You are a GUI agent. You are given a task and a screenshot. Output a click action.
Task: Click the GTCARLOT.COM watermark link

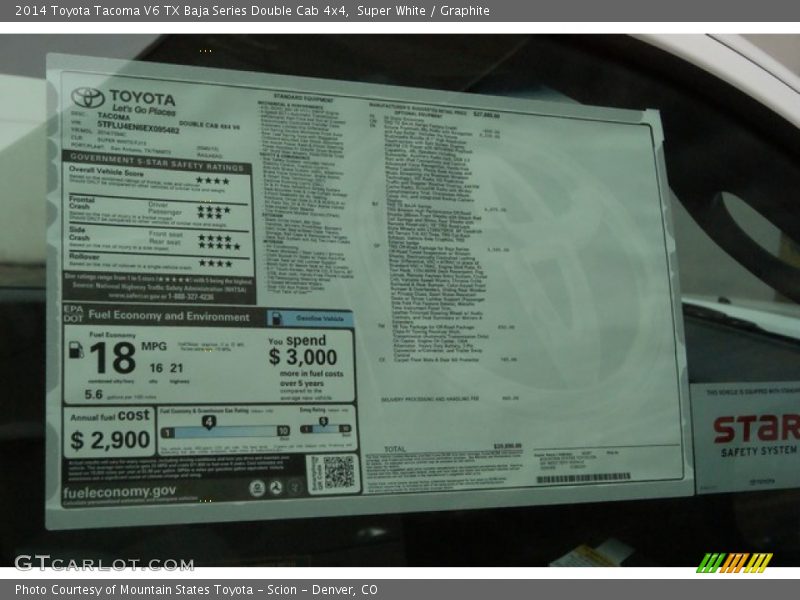(104, 563)
